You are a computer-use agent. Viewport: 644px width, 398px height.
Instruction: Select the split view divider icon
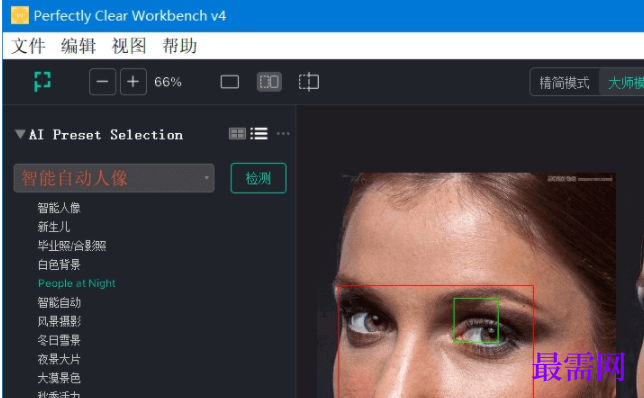[308, 82]
